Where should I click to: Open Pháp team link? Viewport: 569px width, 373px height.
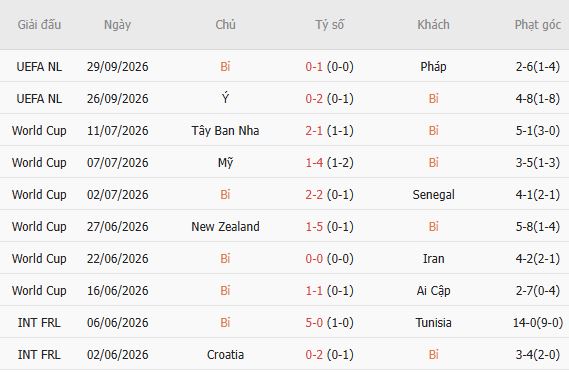(433, 67)
